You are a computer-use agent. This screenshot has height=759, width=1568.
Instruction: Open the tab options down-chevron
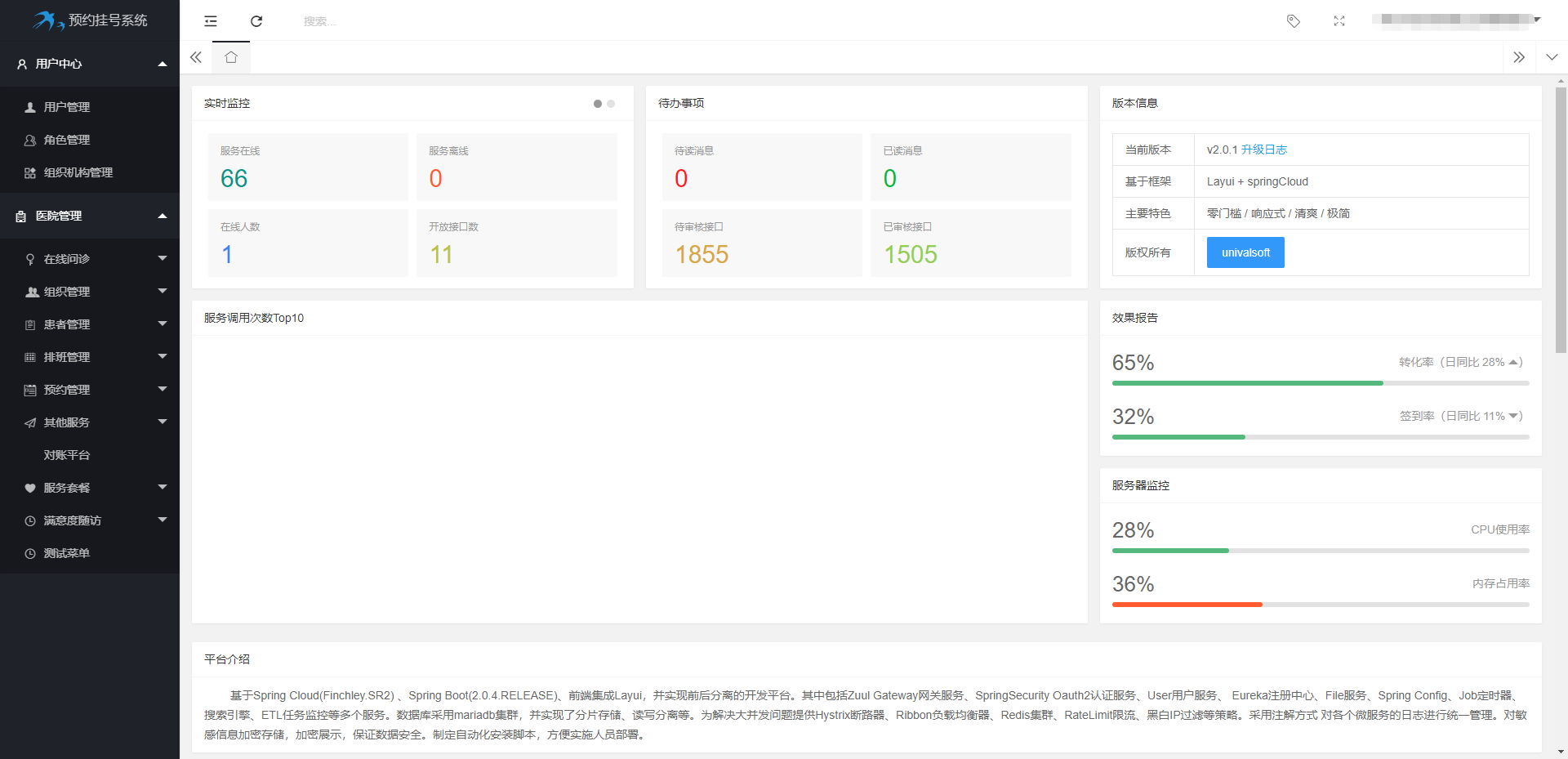1552,57
